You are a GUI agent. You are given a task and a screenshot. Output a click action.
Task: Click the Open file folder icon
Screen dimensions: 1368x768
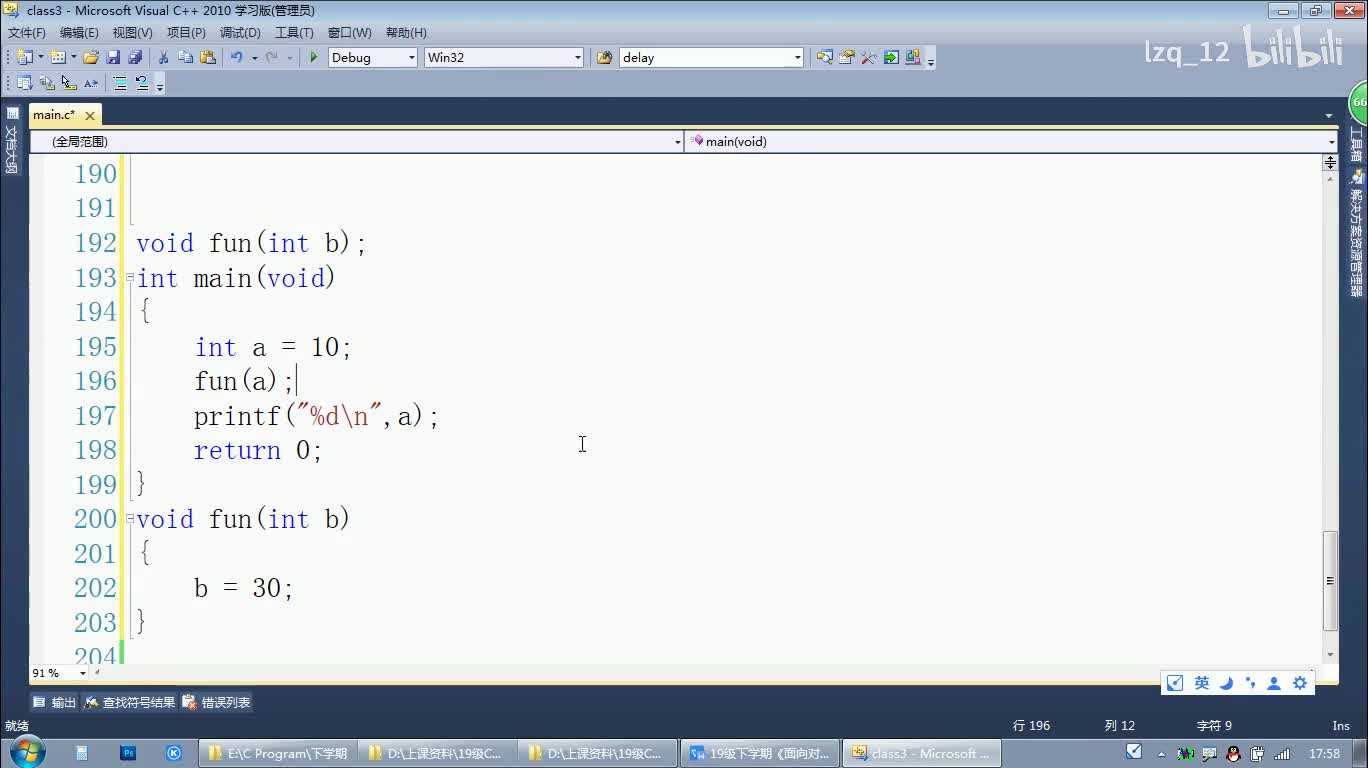pos(91,58)
